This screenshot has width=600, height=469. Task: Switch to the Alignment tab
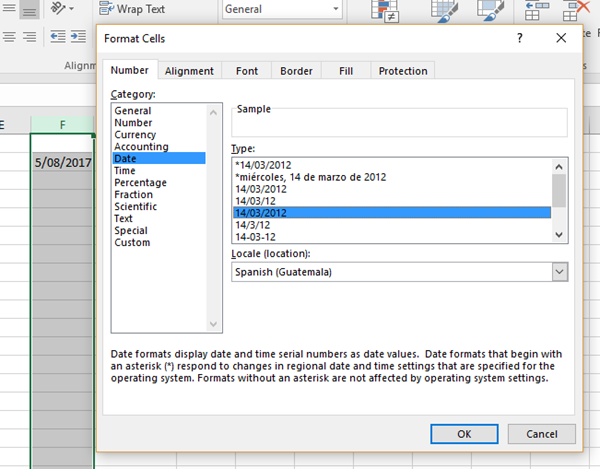[x=189, y=71]
